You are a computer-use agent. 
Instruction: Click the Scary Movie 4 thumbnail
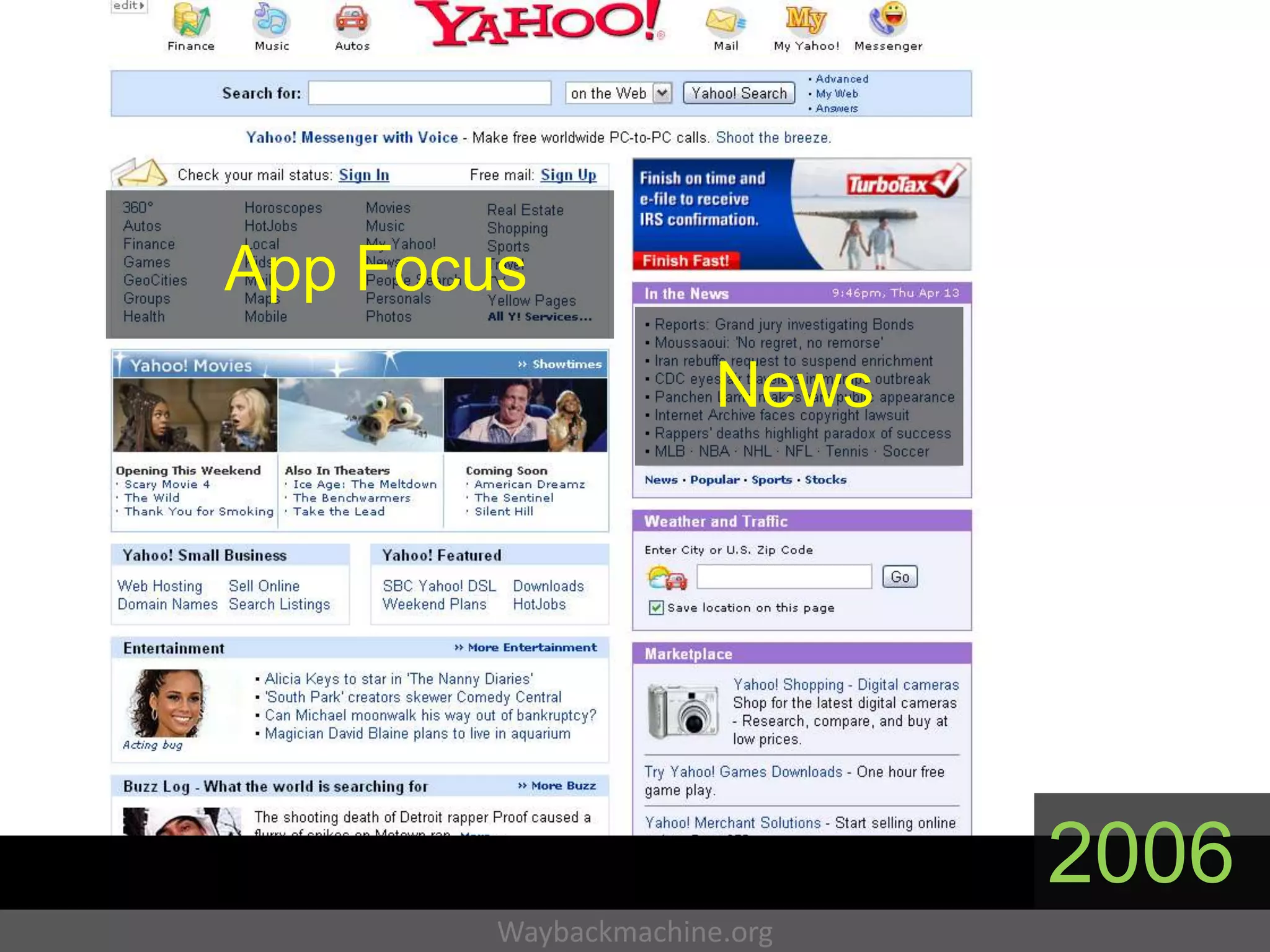tap(195, 415)
